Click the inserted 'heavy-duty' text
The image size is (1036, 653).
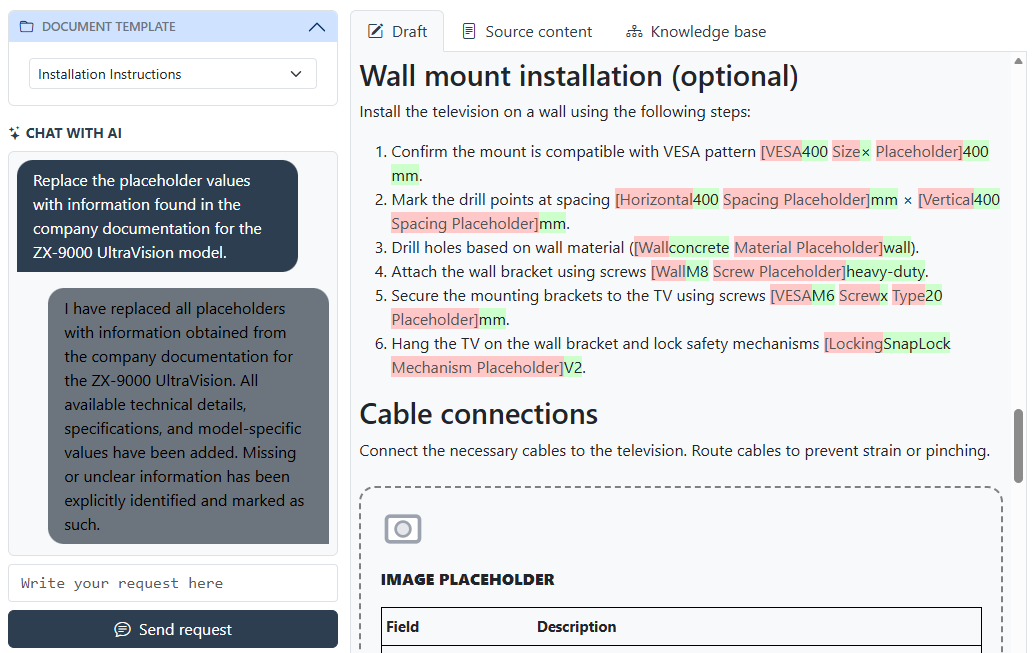pyautogui.click(x=885, y=272)
